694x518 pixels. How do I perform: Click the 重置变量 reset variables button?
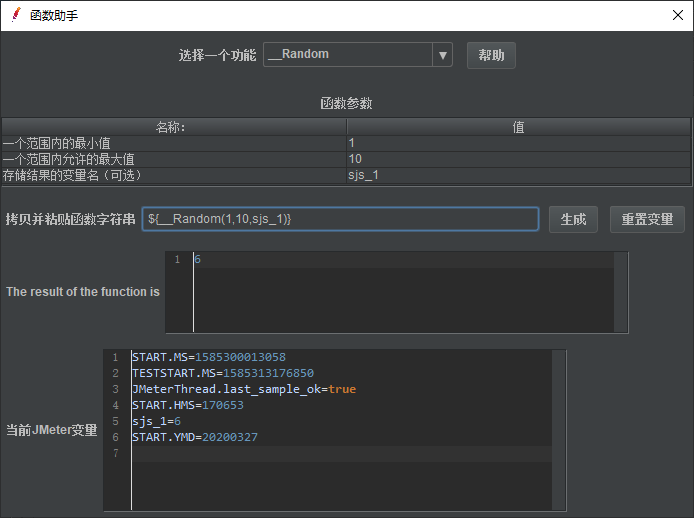point(647,219)
